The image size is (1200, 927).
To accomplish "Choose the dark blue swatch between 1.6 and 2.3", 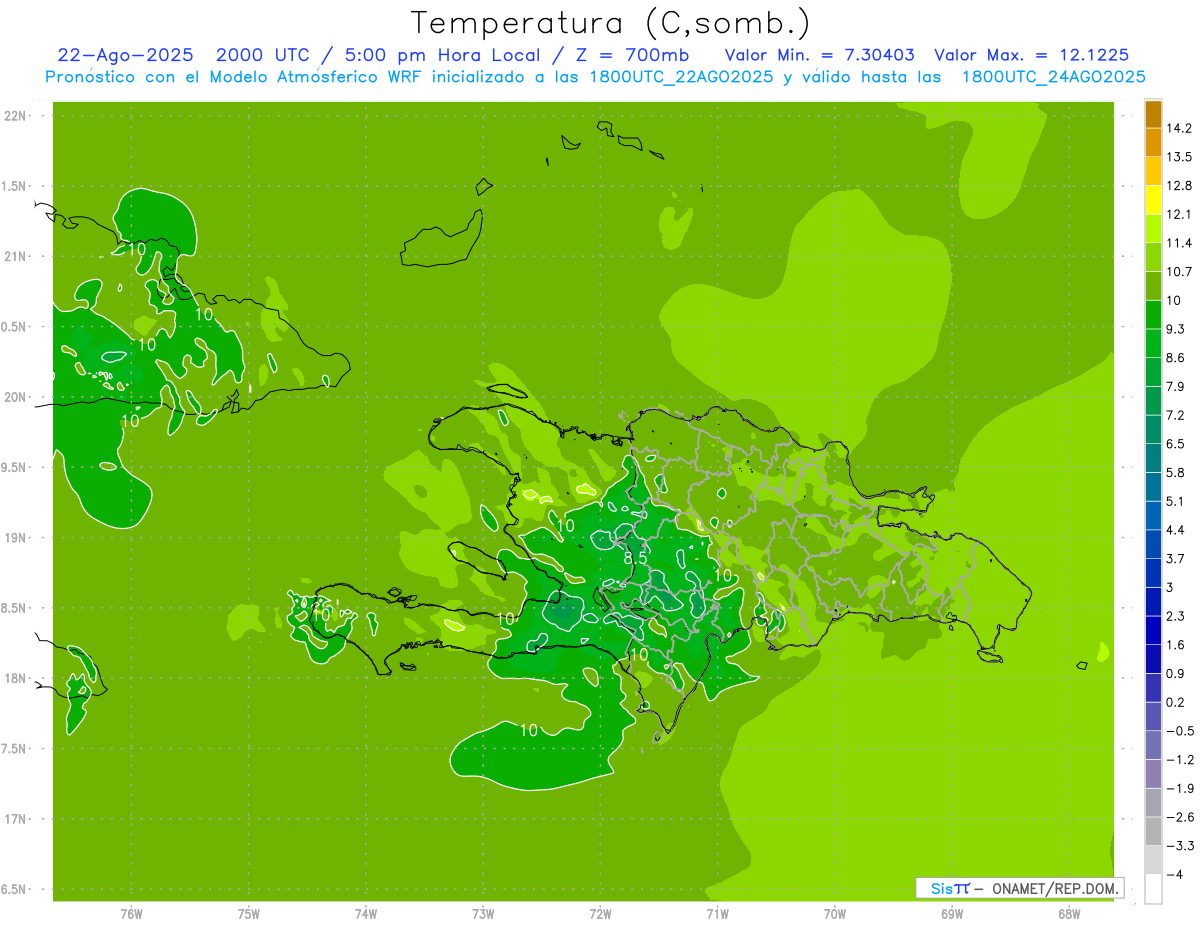I will 1153,630.
